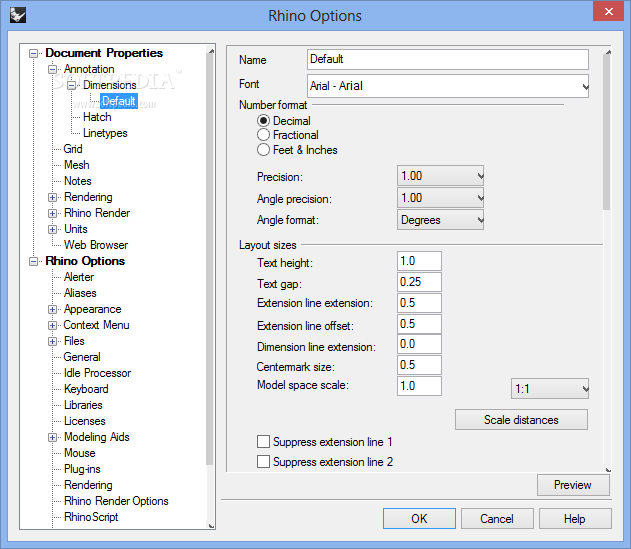Open the Libraries options
Image resolution: width=631 pixels, height=549 pixels.
(83, 405)
